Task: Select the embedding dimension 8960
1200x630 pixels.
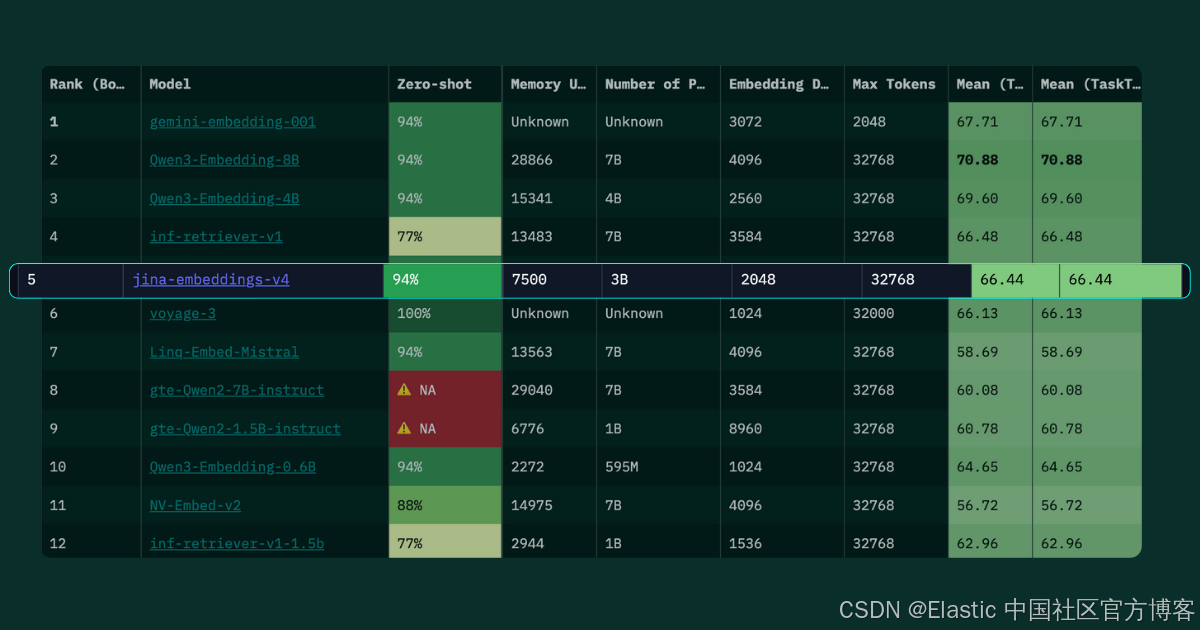Action: pyautogui.click(x=746, y=429)
